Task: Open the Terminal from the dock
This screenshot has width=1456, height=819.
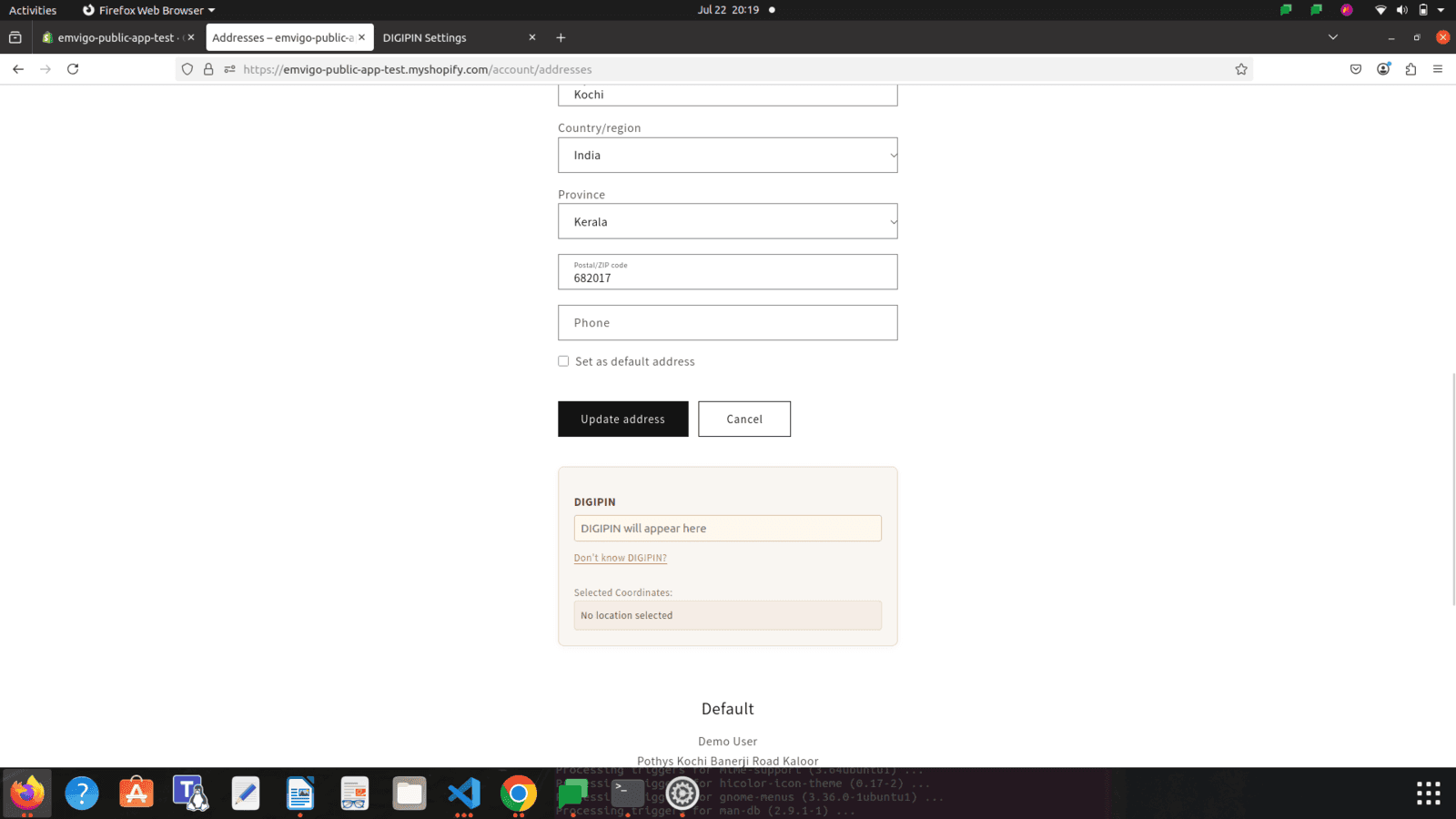Action: [628, 793]
